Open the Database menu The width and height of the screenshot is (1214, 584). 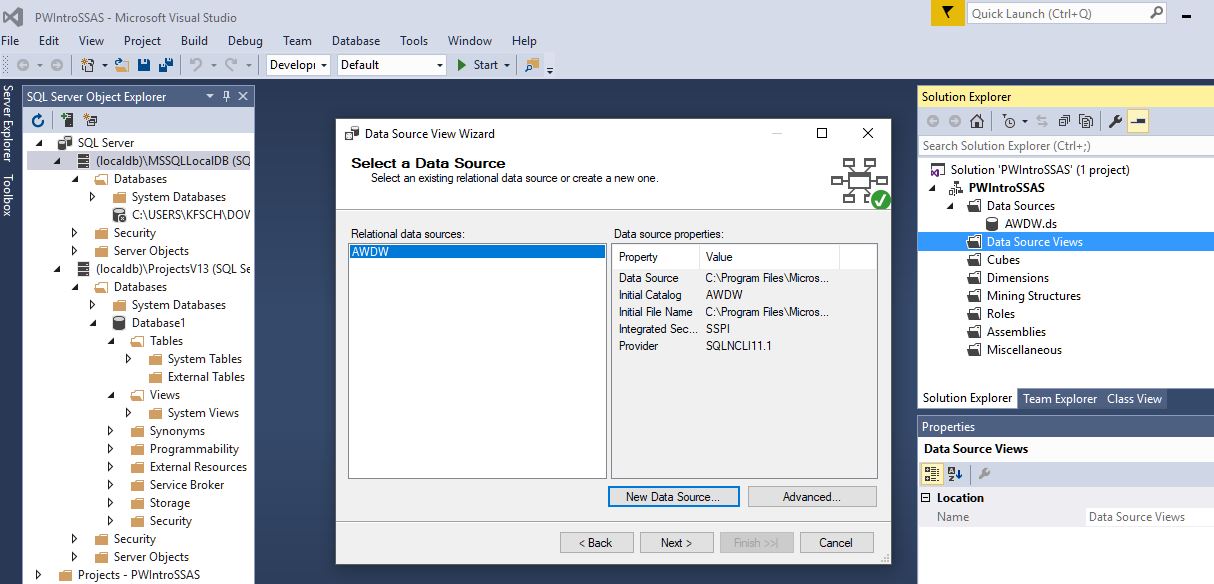click(355, 40)
